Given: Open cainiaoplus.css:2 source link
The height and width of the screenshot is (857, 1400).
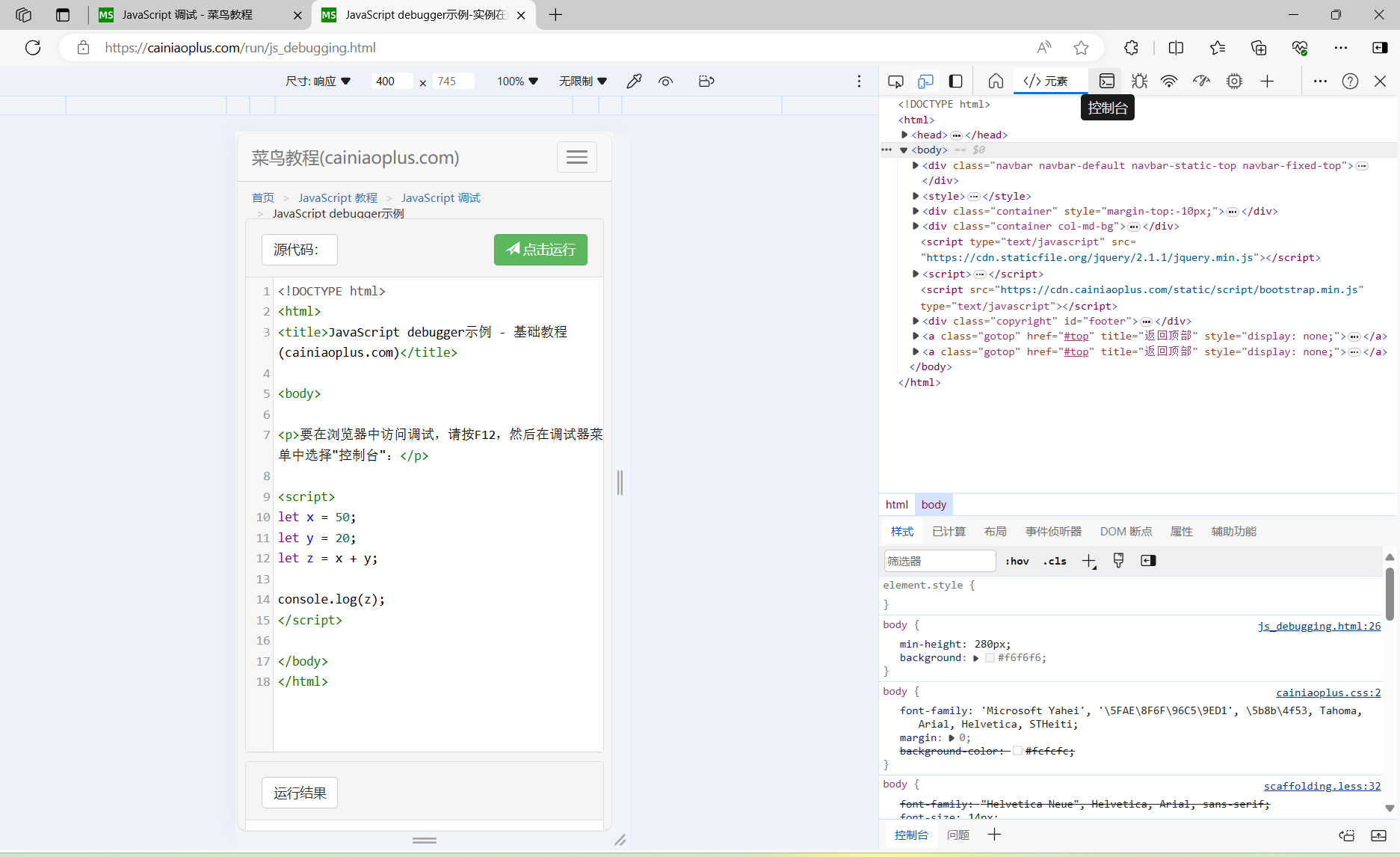Looking at the screenshot, I should (1328, 692).
